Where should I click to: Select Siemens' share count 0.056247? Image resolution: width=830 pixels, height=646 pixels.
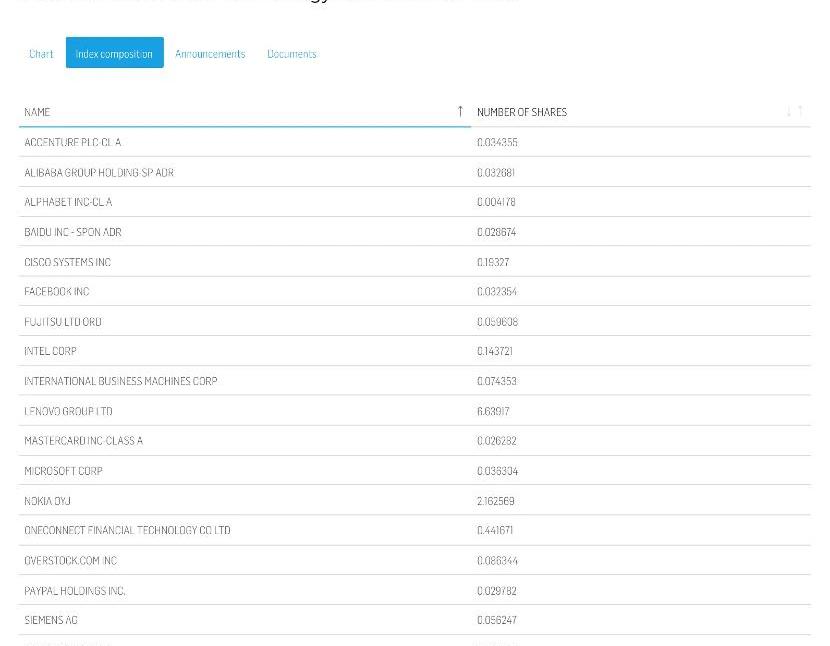click(x=497, y=620)
